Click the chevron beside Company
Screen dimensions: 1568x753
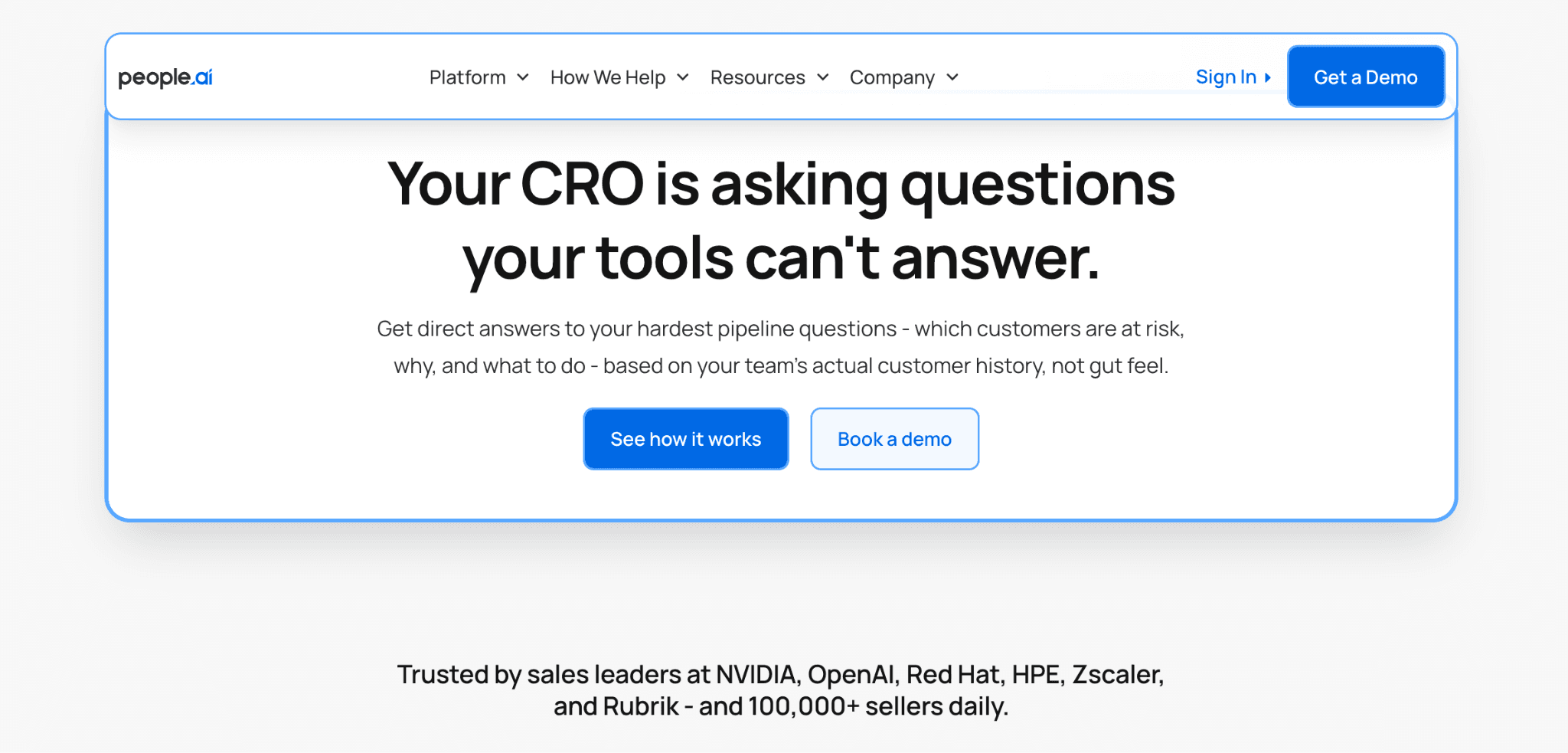click(952, 78)
